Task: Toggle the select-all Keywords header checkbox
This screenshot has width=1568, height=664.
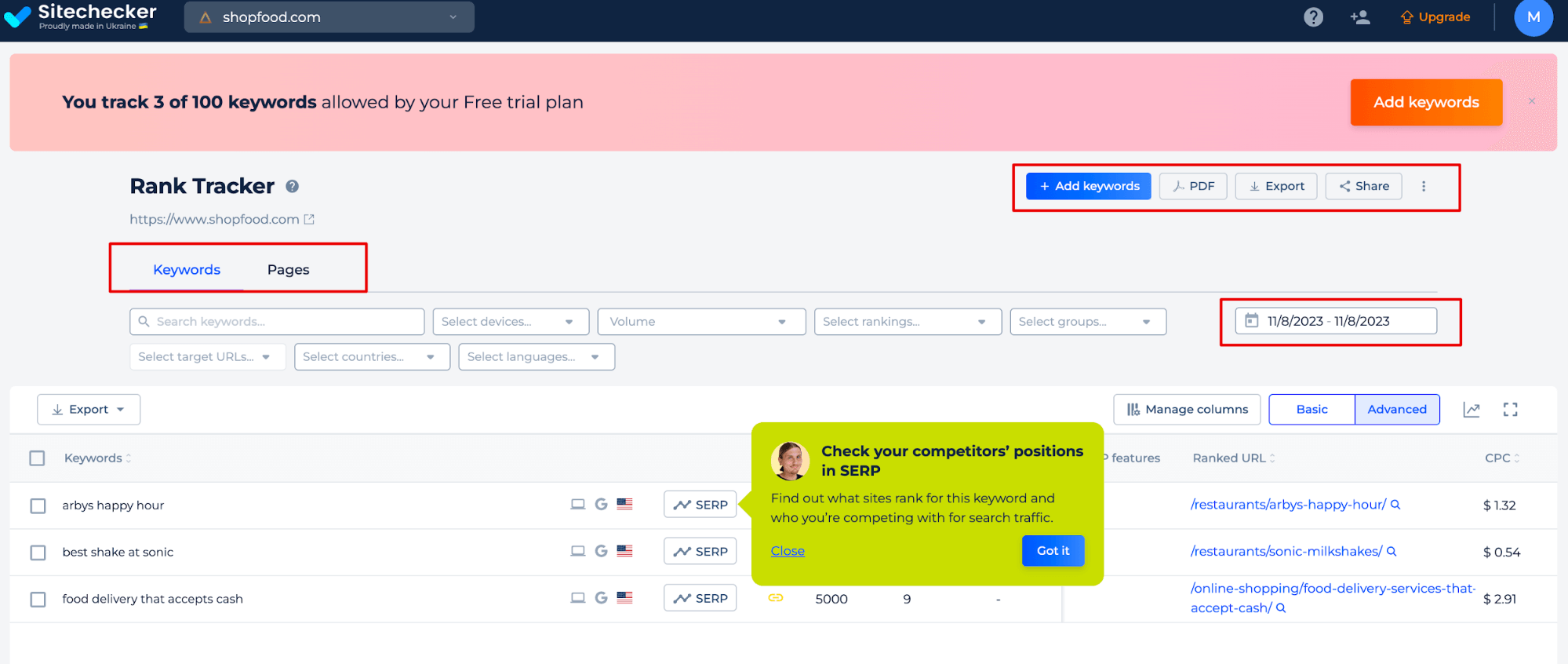Action: [x=37, y=458]
